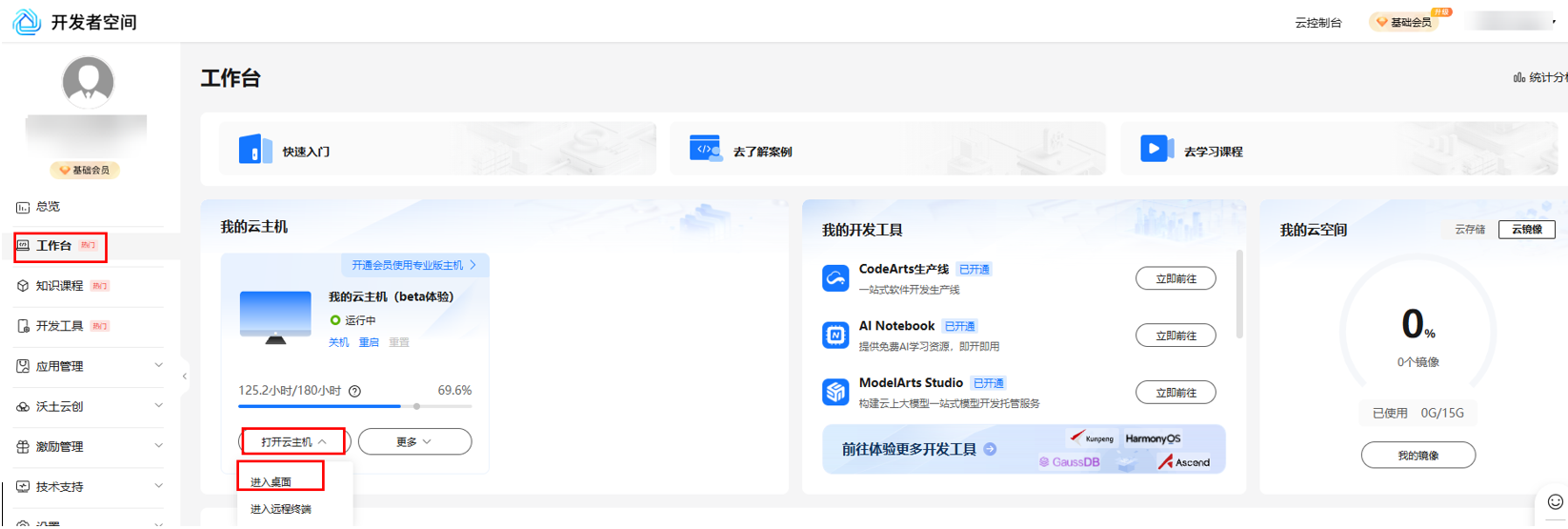This screenshot has width=1568, height=529.
Task: Click the cloud host usage progress bar
Action: (x=355, y=406)
